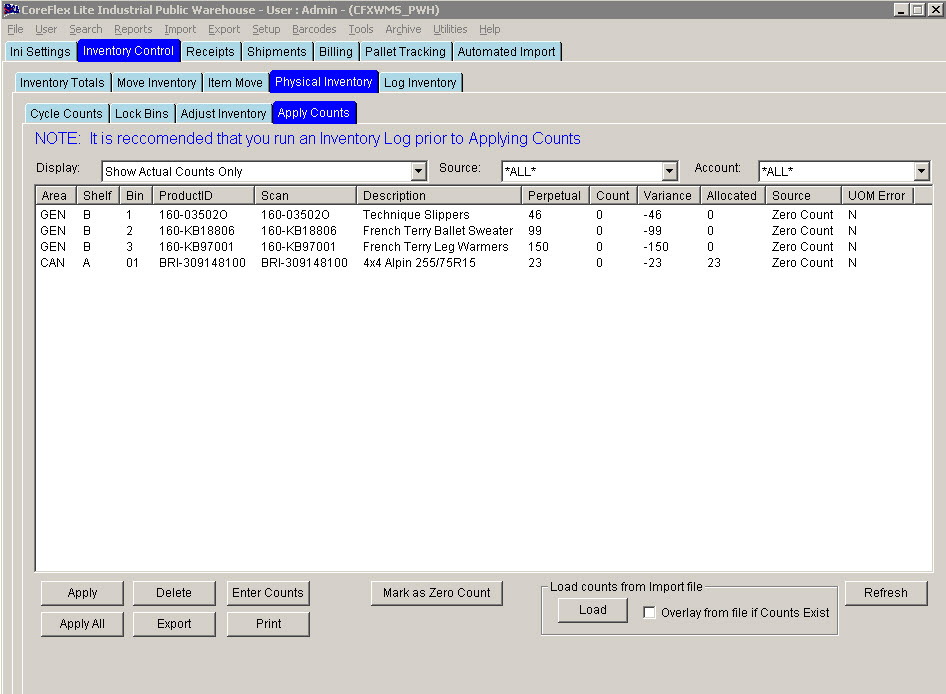Sort by the Bin column header
The height and width of the screenshot is (694, 946).
135,196
